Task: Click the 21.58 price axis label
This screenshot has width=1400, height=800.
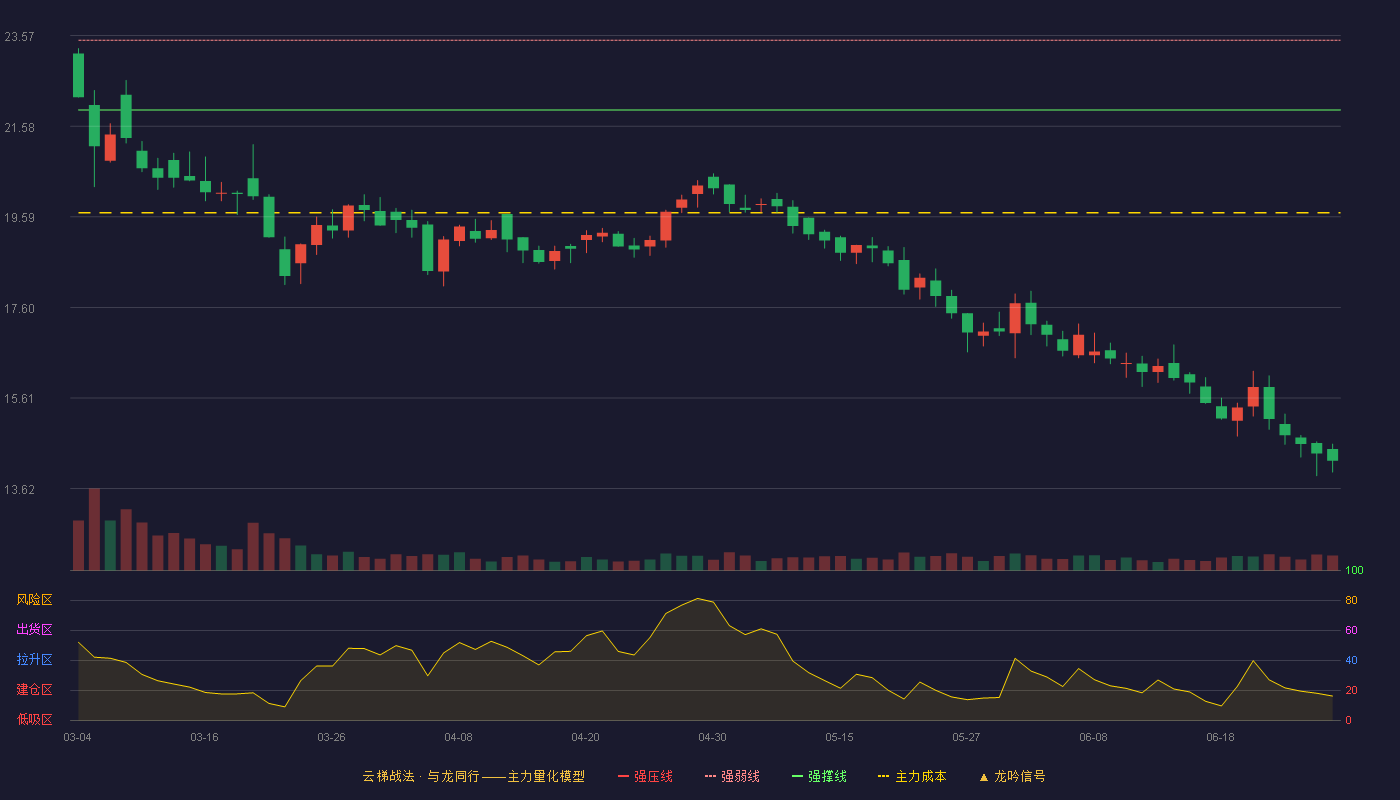Action: (x=19, y=128)
